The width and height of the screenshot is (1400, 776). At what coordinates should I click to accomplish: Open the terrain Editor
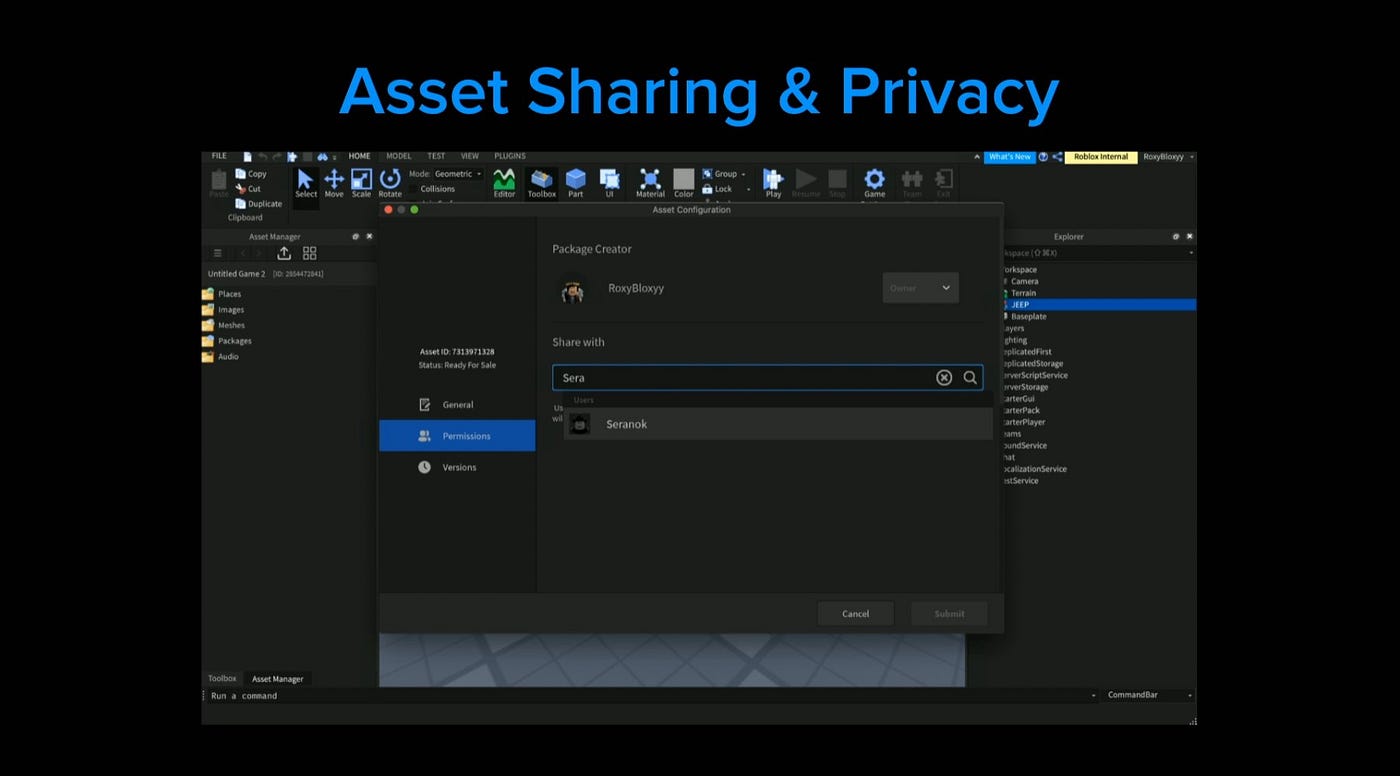click(x=504, y=183)
